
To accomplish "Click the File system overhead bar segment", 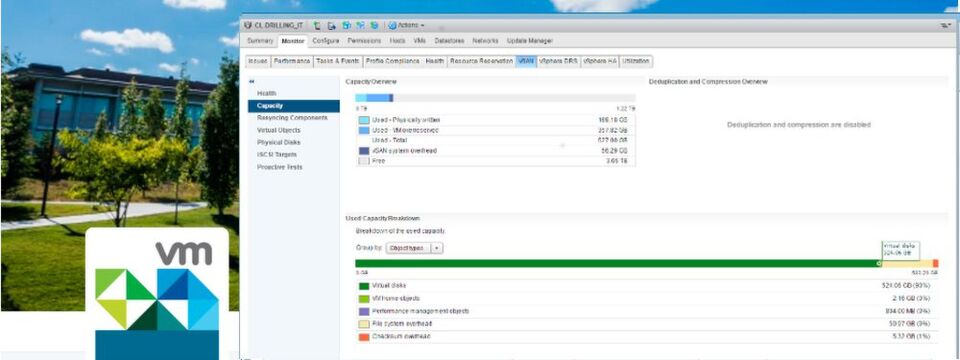I will click(x=906, y=263).
